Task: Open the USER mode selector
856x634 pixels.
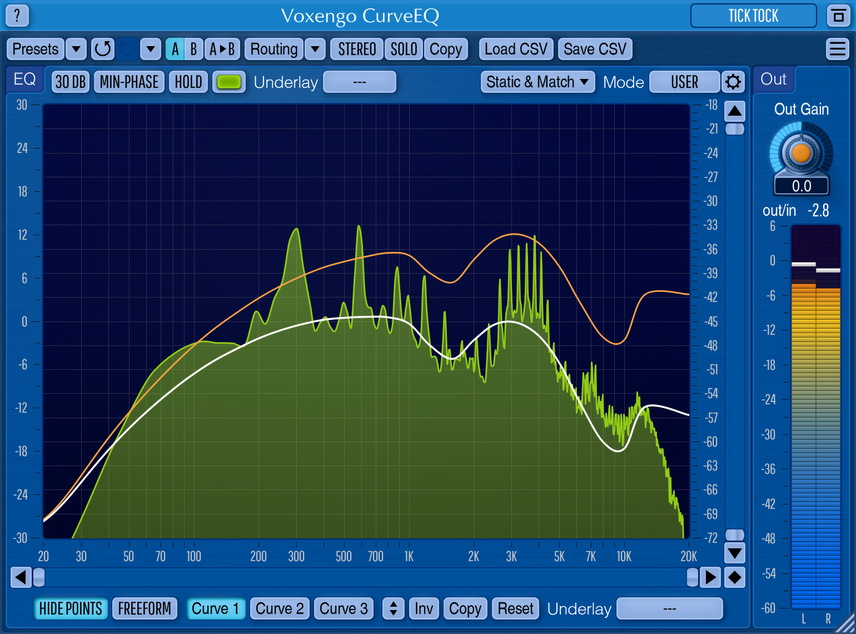Action: click(x=685, y=82)
